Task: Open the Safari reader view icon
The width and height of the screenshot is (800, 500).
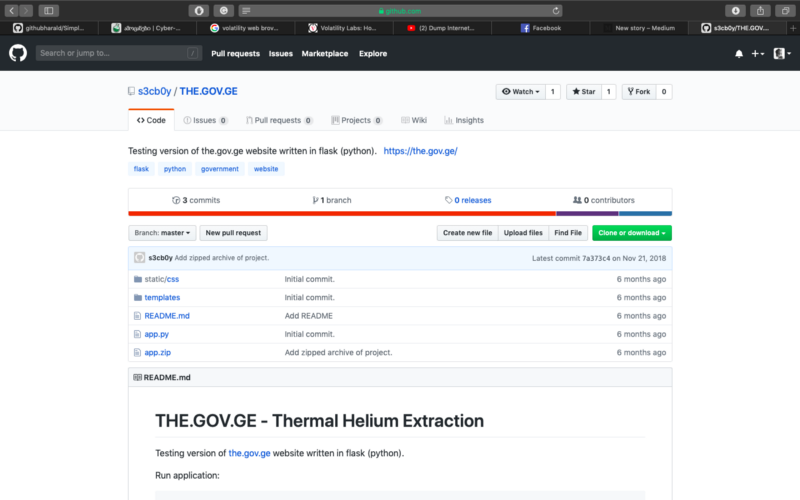Action: (246, 11)
